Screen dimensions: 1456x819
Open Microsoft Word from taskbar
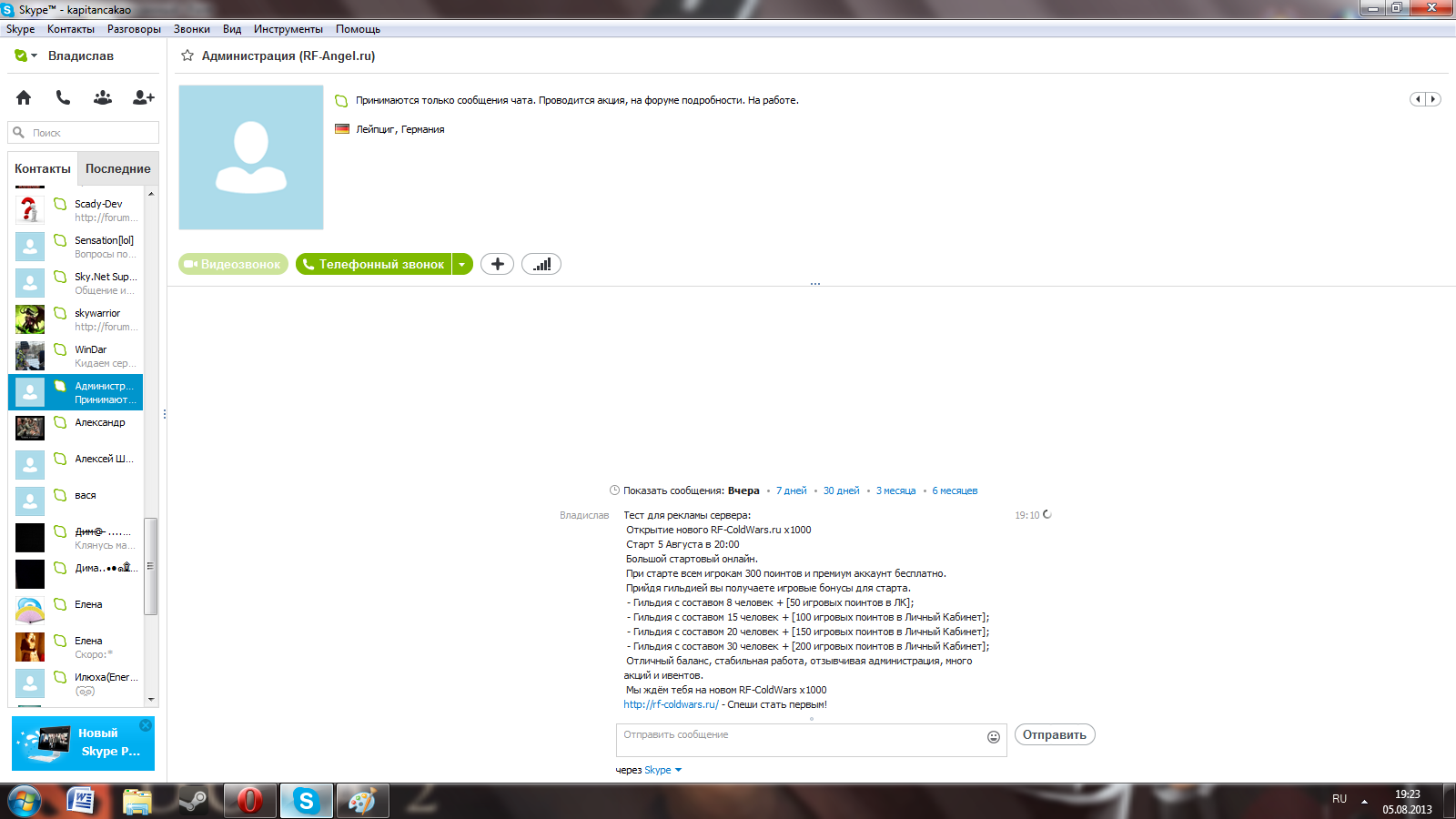(82, 801)
